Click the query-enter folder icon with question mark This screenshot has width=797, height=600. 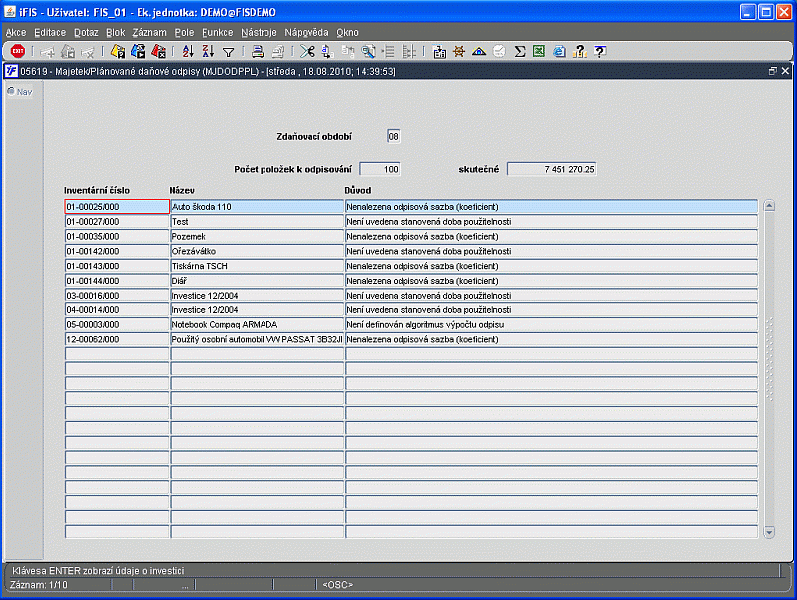118,51
